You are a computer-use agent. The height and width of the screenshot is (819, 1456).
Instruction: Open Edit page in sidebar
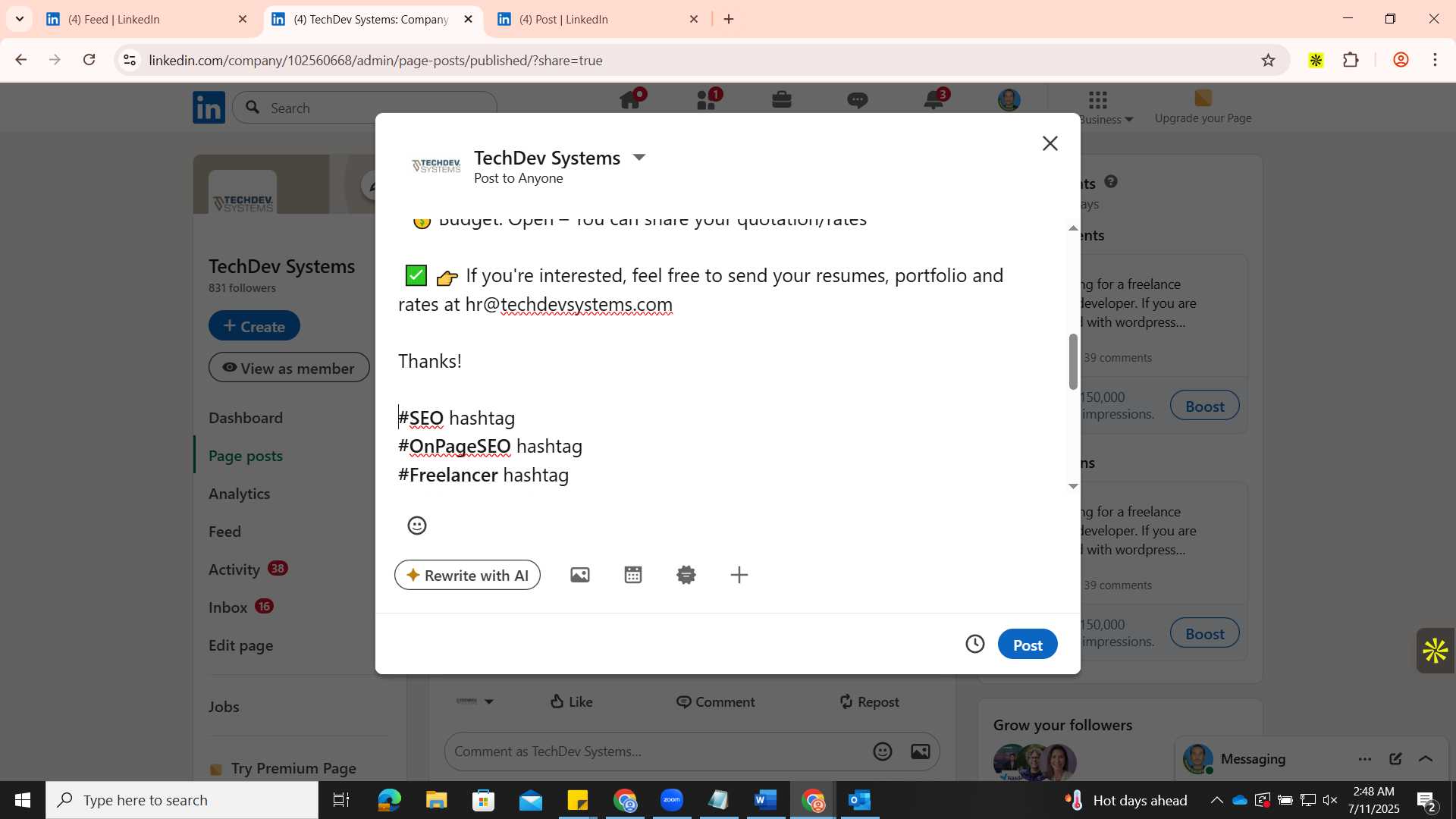pyautogui.click(x=241, y=645)
